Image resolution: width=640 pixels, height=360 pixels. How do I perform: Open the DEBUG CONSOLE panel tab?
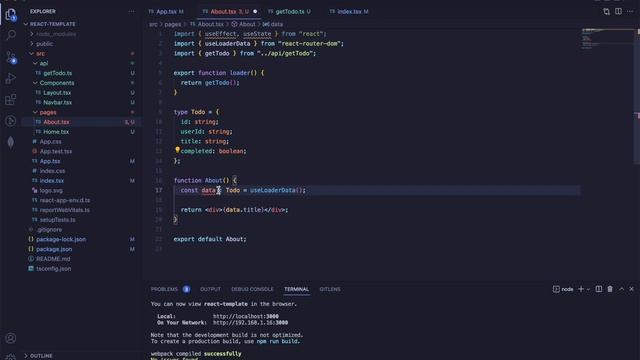(252, 289)
